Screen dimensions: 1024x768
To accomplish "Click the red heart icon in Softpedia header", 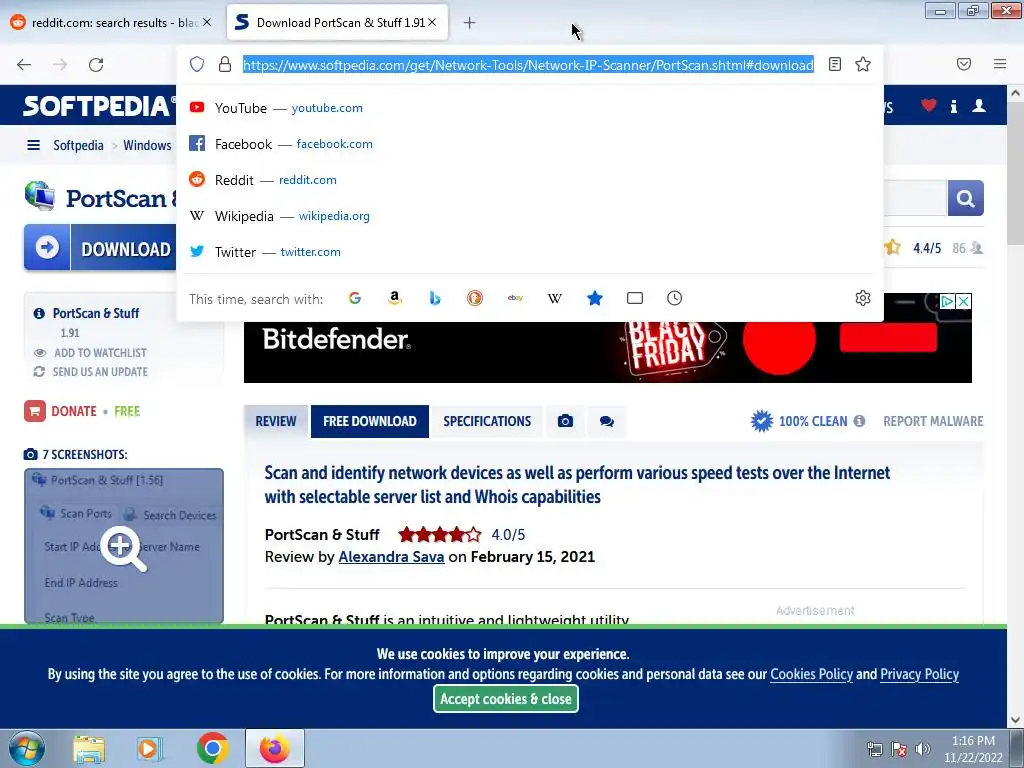I will point(929,105).
